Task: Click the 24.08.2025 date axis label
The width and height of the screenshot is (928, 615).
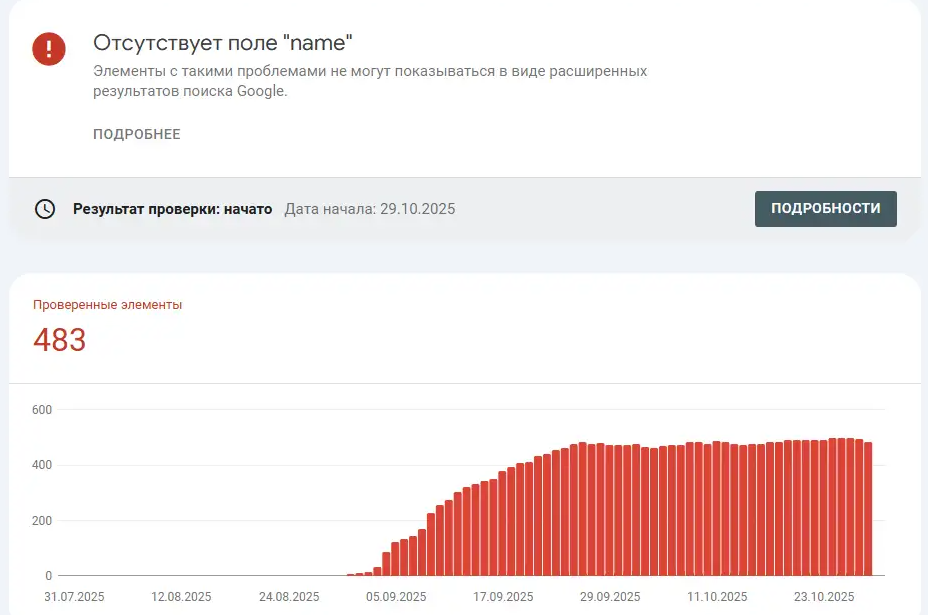Action: (x=289, y=597)
